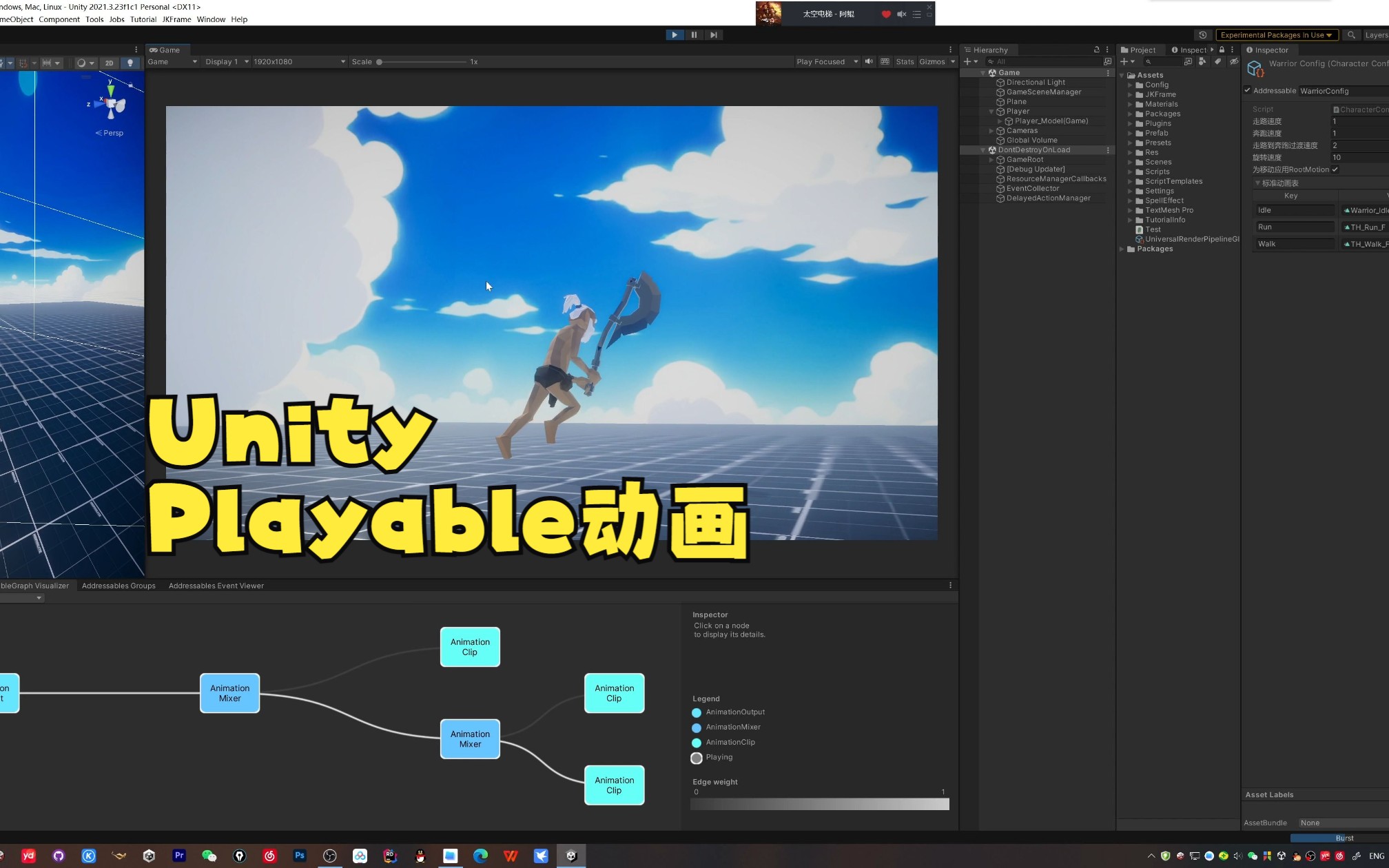Screen dimensions: 1389x868
Task: Toggle Game view mute audio icon
Action: click(x=869, y=61)
